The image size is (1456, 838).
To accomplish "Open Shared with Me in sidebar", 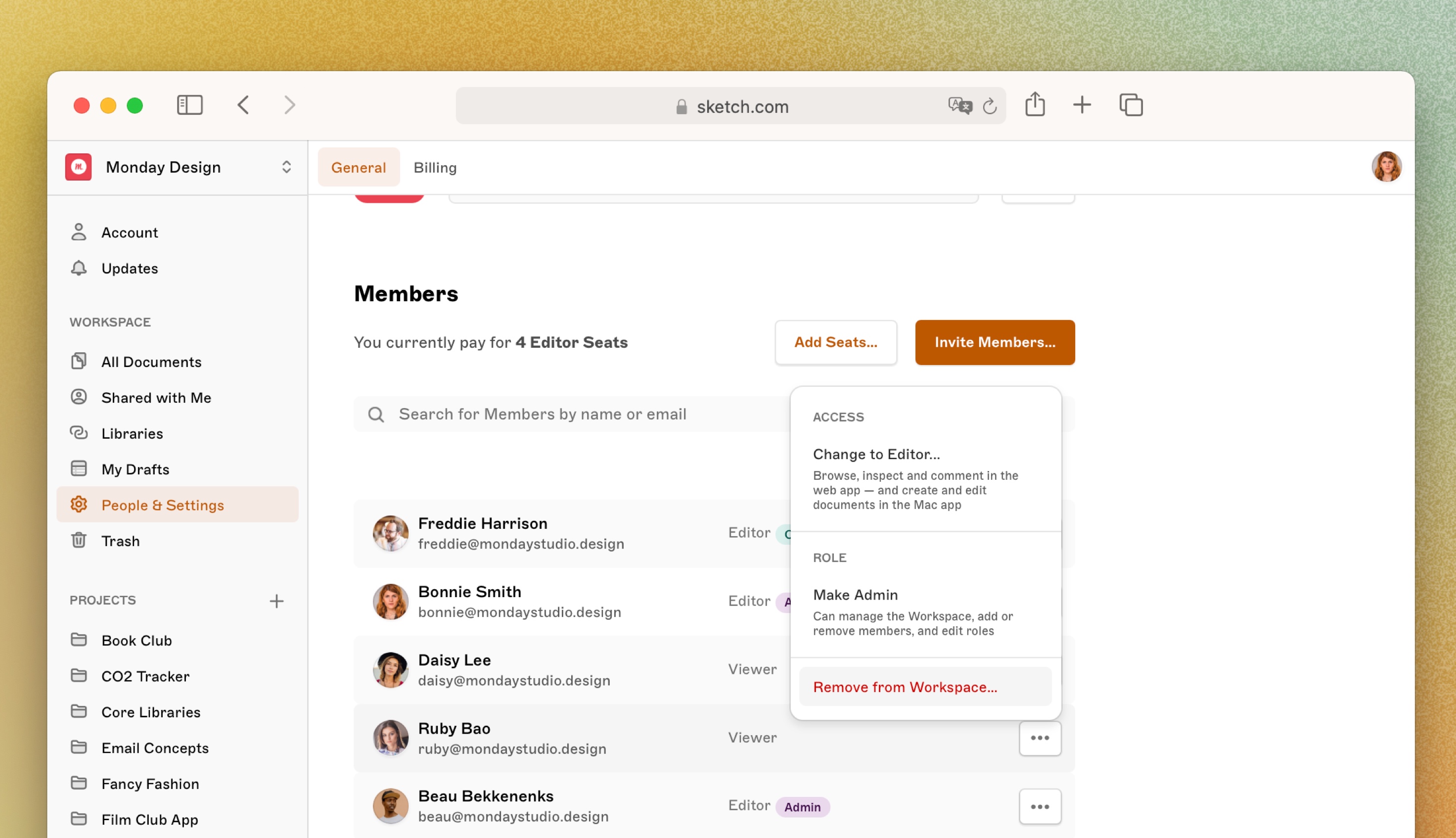I will pyautogui.click(x=177, y=397).
